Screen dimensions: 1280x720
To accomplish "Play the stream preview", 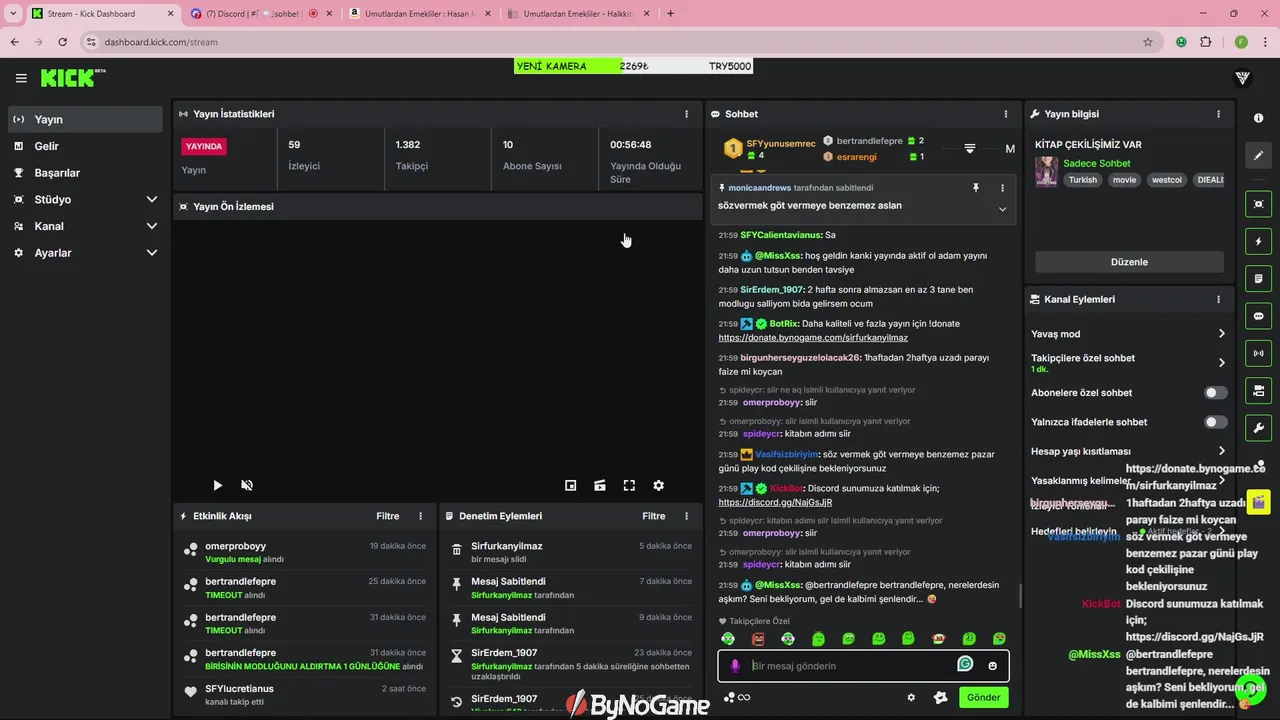I will point(217,485).
